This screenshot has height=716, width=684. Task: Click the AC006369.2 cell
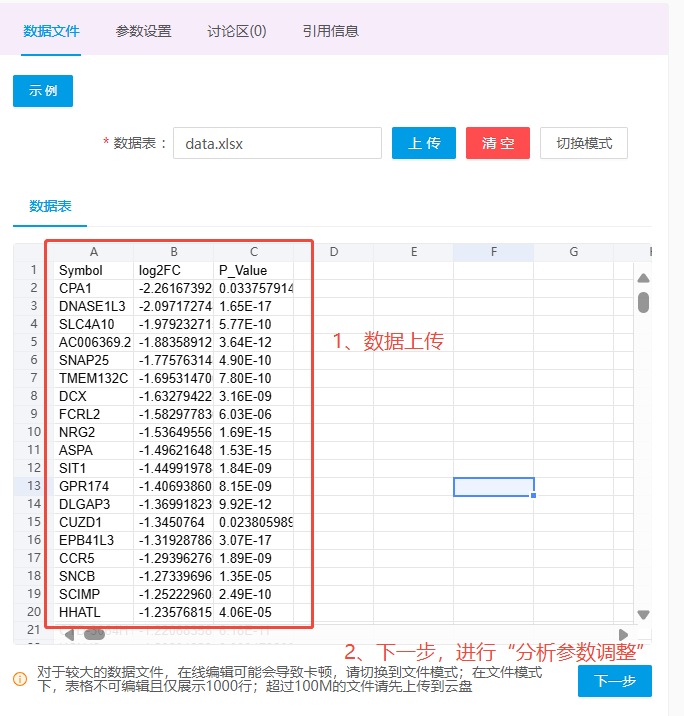point(94,342)
